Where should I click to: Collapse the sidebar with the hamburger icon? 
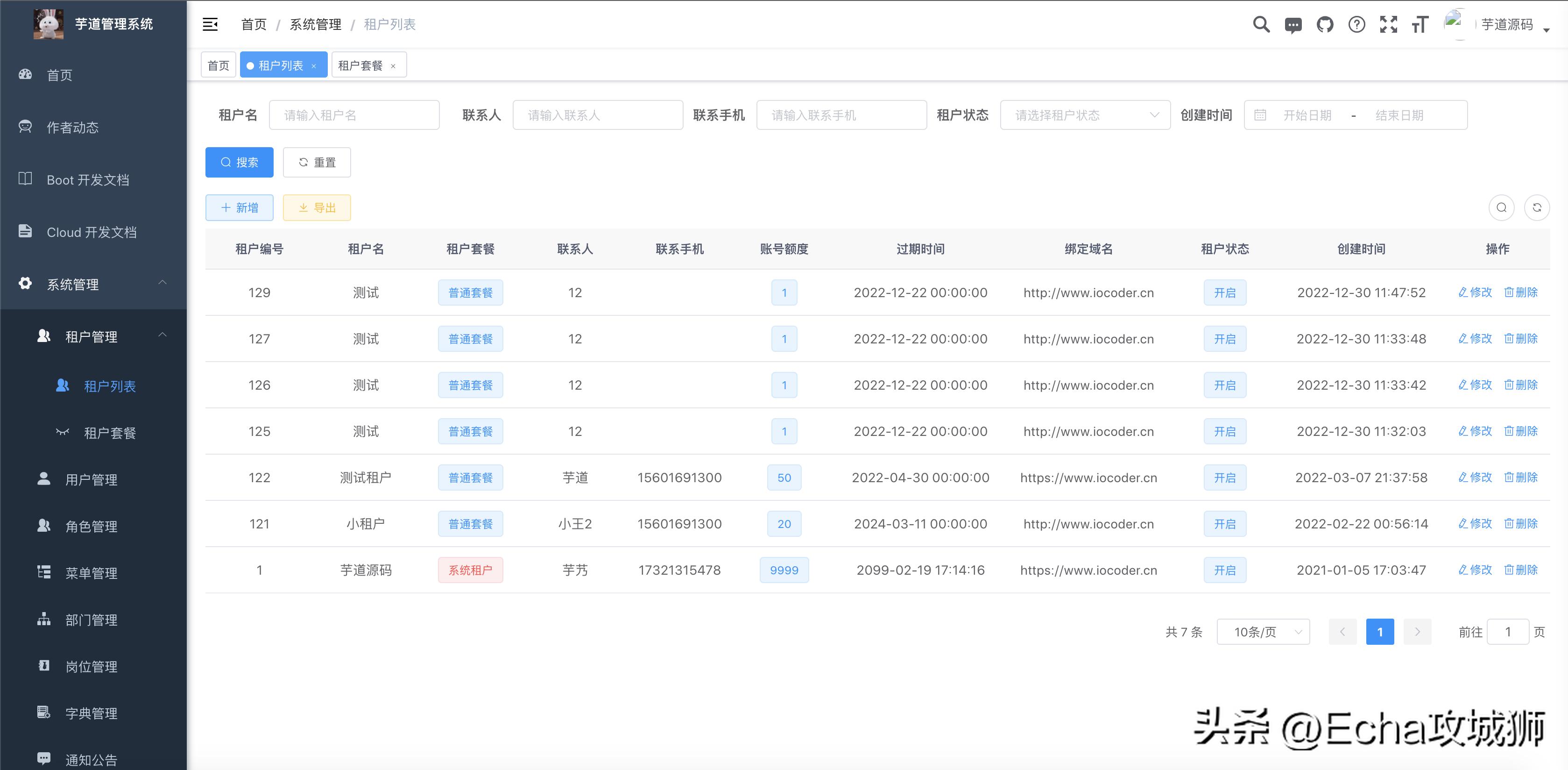click(x=210, y=24)
